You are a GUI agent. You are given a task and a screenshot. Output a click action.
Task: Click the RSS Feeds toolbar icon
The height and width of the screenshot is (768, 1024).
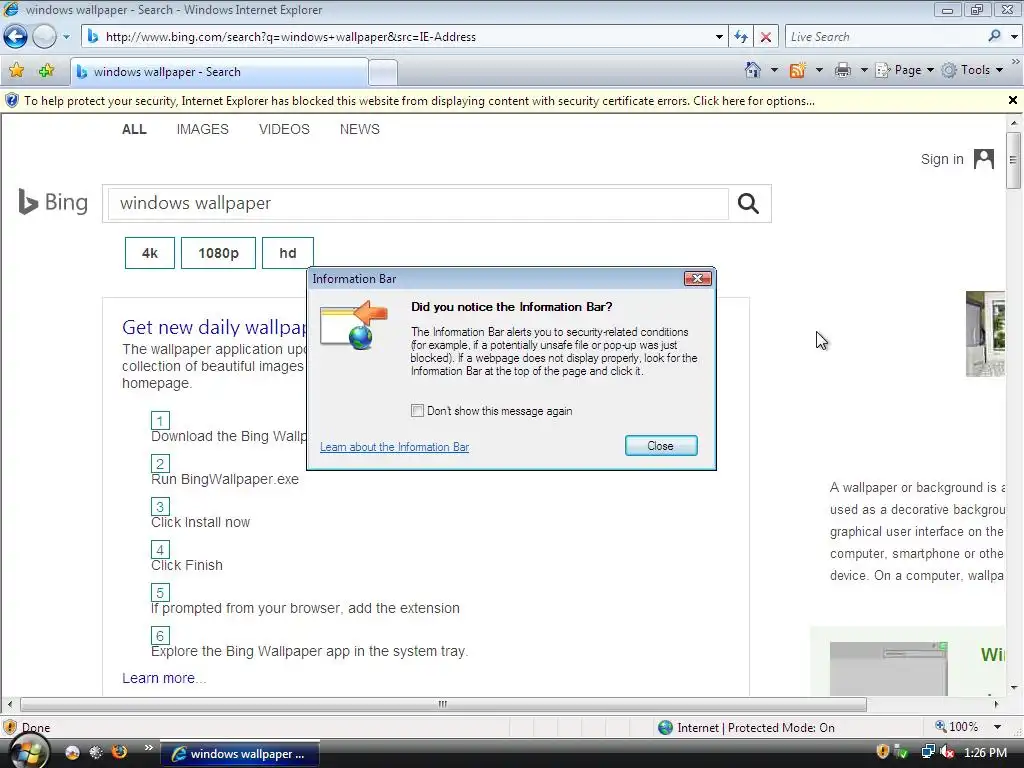[797, 70]
